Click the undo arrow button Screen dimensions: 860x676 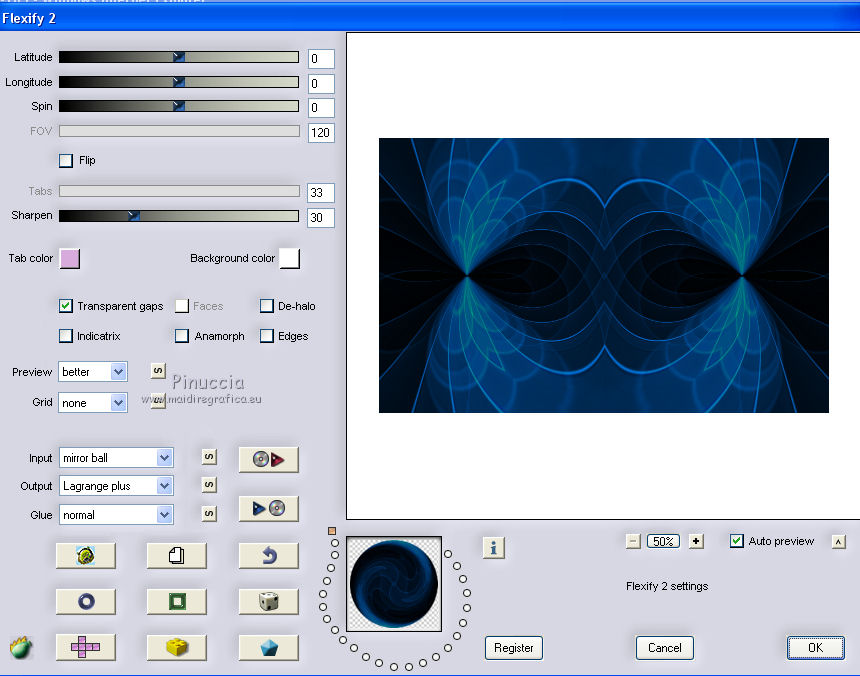[268, 556]
